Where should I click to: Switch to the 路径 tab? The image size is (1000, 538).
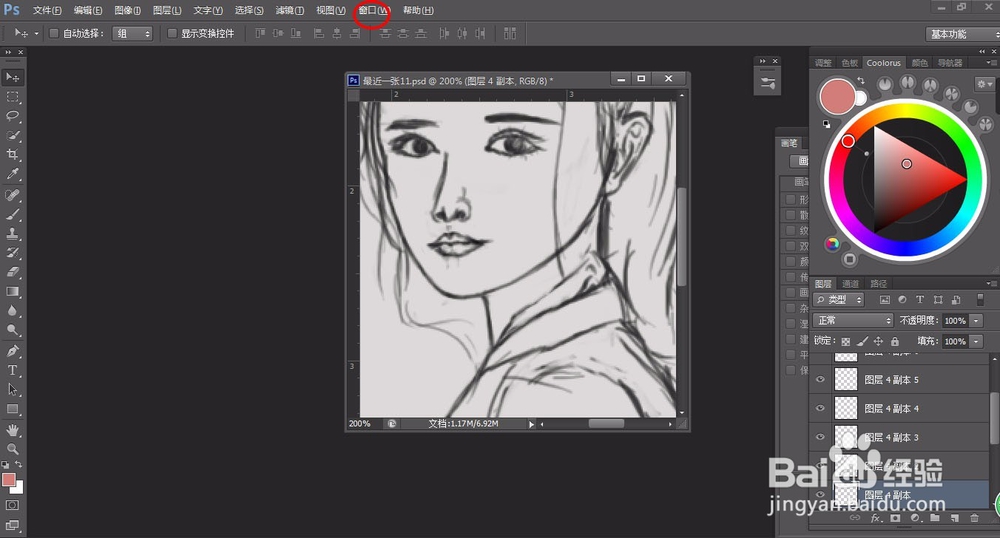coord(878,284)
